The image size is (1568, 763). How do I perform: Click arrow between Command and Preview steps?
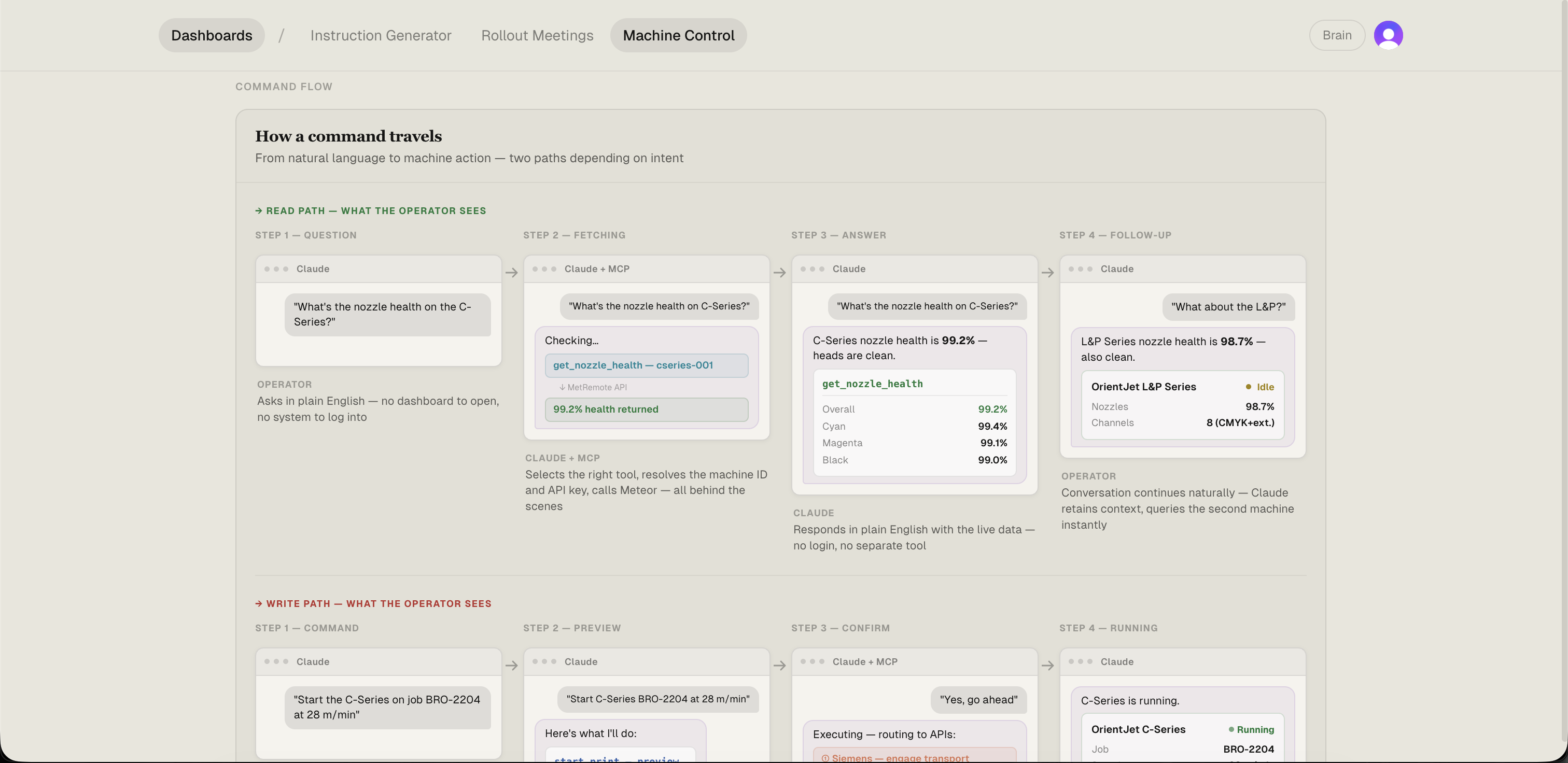coord(511,666)
